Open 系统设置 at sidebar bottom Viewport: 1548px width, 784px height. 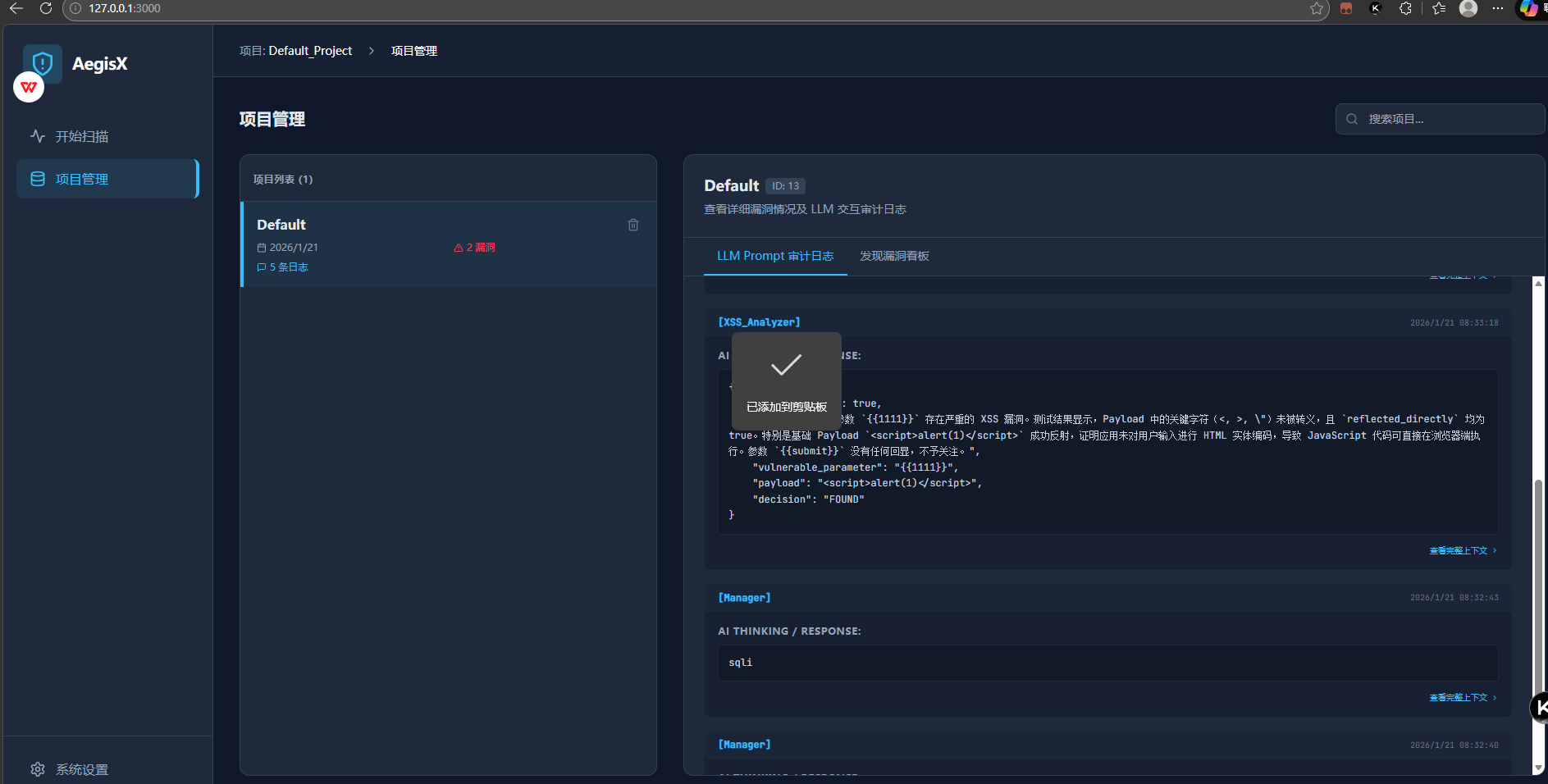(x=107, y=769)
